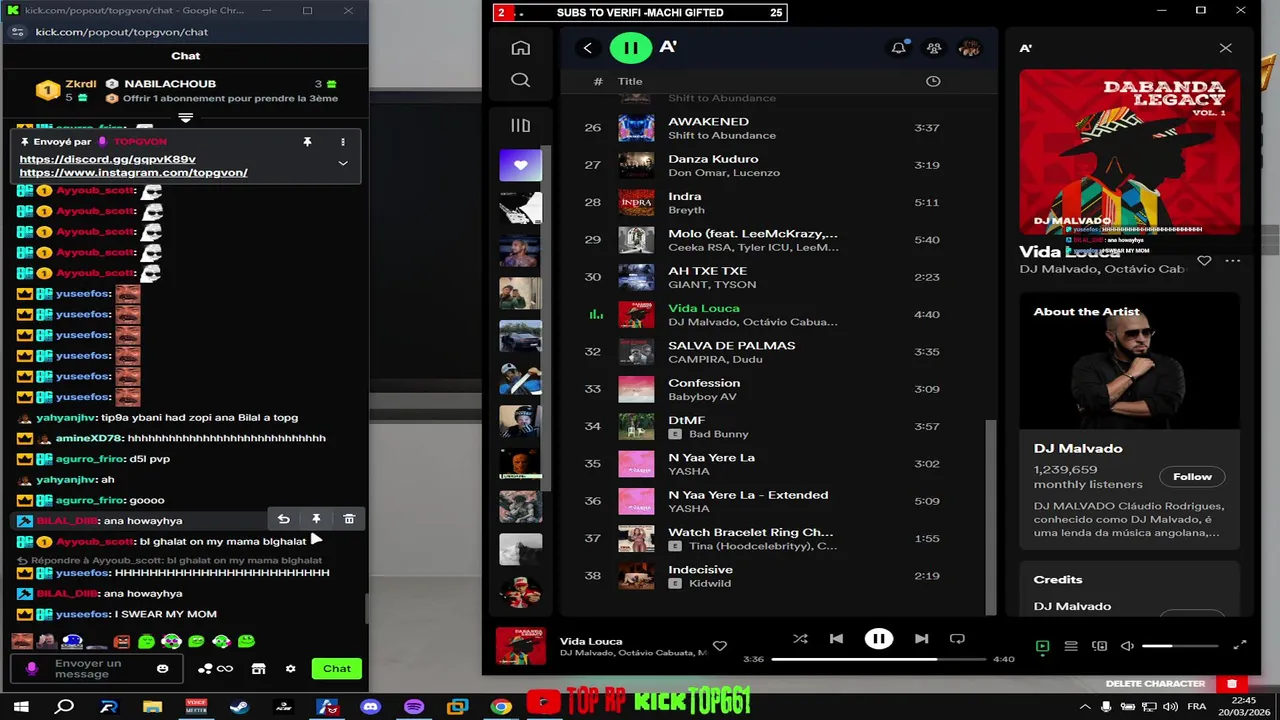Open more options dots beside Vida Louca title
The image size is (1280, 720).
pos(1232,261)
